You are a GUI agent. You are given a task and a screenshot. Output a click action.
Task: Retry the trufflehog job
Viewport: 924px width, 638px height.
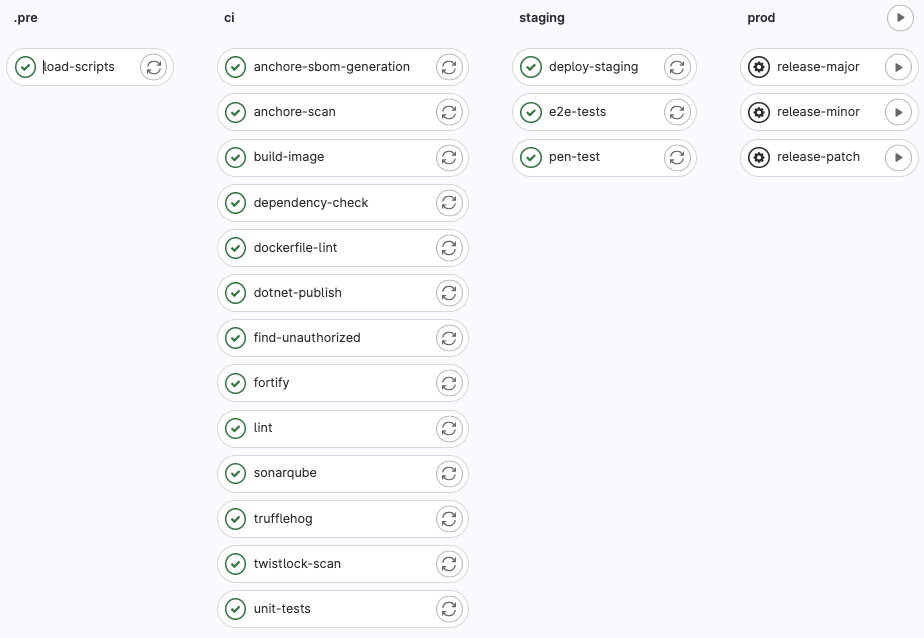pos(449,519)
